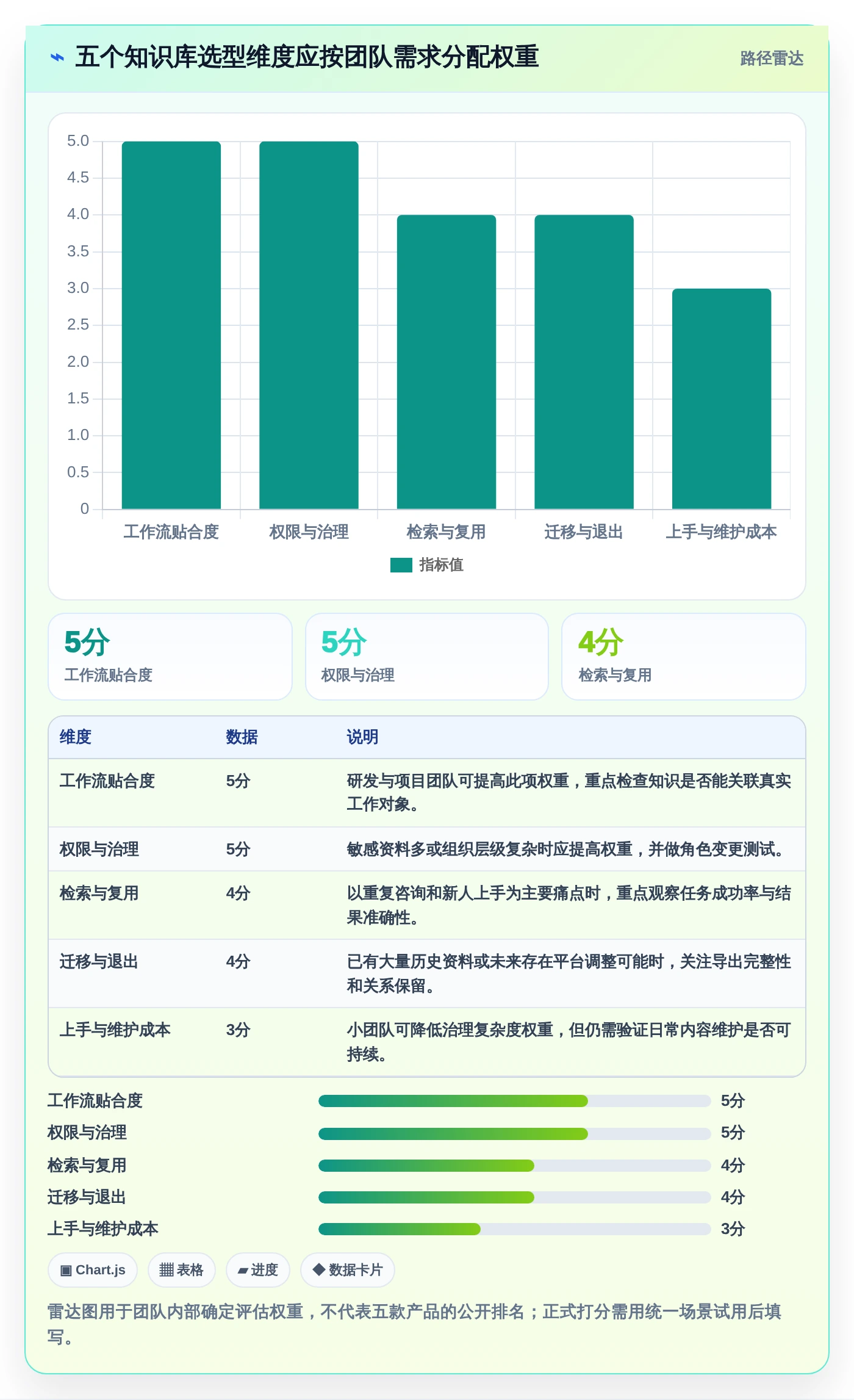Click the 迁移与退出 cell in the table
The image size is (854, 1400).
(99, 962)
